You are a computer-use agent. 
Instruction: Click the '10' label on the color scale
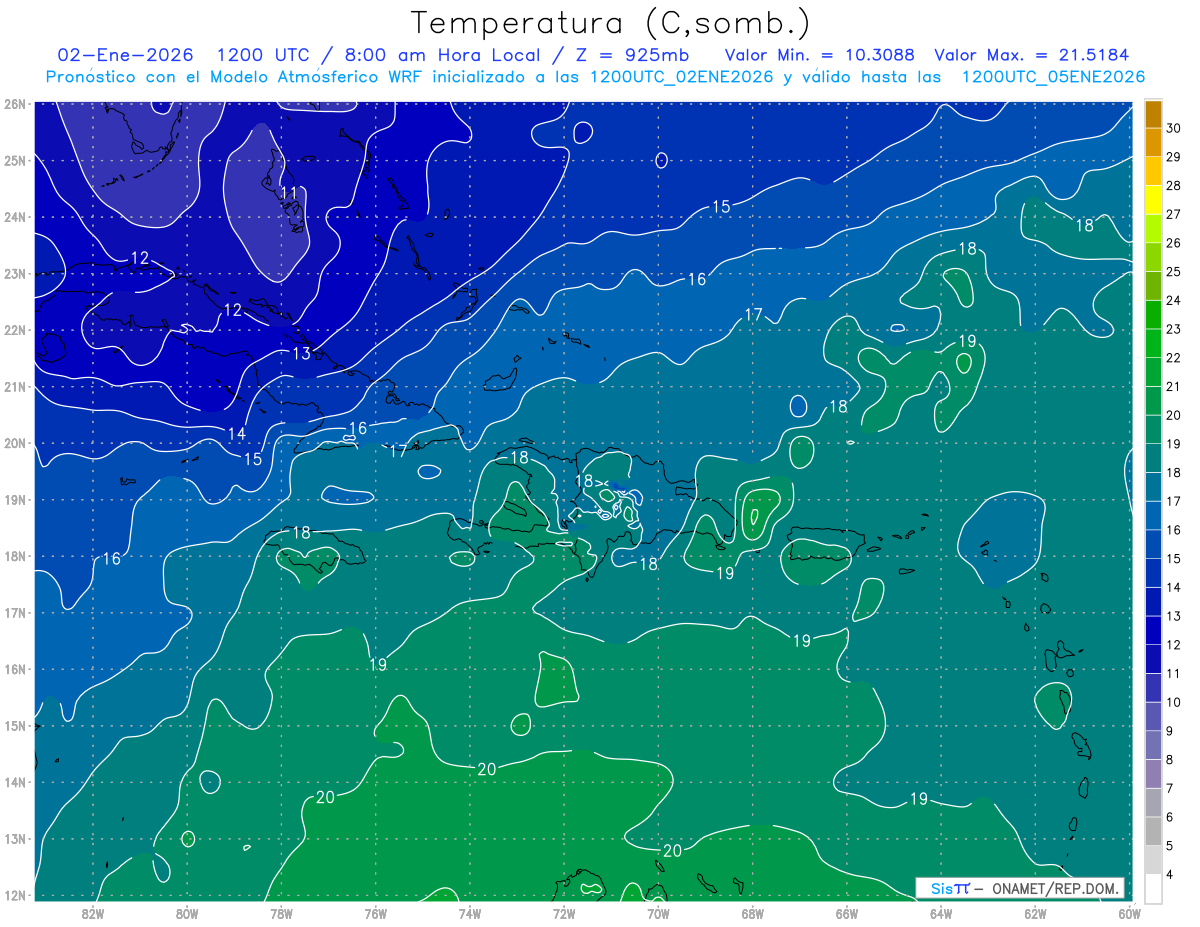1174,702
